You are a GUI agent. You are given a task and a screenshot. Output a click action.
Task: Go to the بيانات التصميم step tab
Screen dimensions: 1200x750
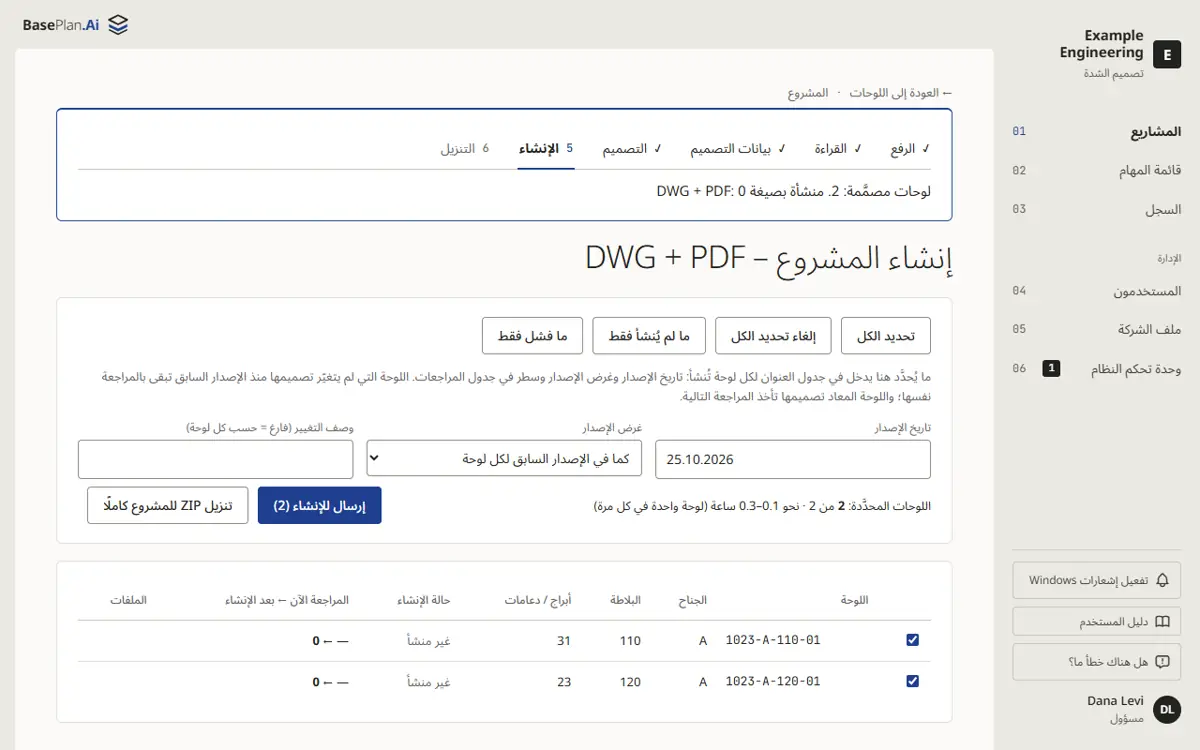(738, 149)
